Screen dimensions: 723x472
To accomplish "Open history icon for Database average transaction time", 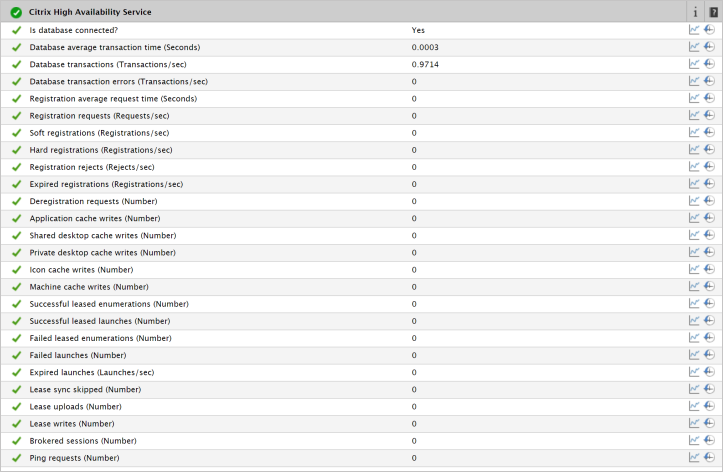I will [709, 47].
